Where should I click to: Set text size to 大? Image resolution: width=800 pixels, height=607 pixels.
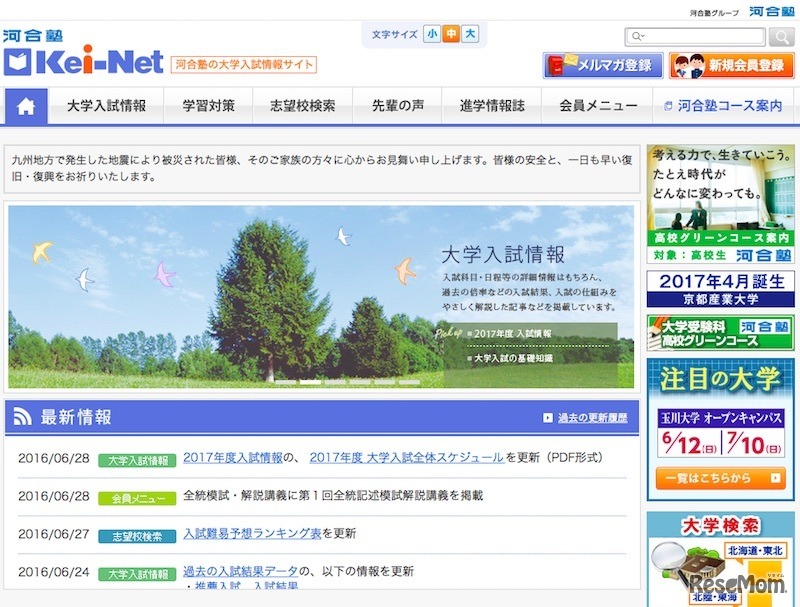(x=470, y=34)
